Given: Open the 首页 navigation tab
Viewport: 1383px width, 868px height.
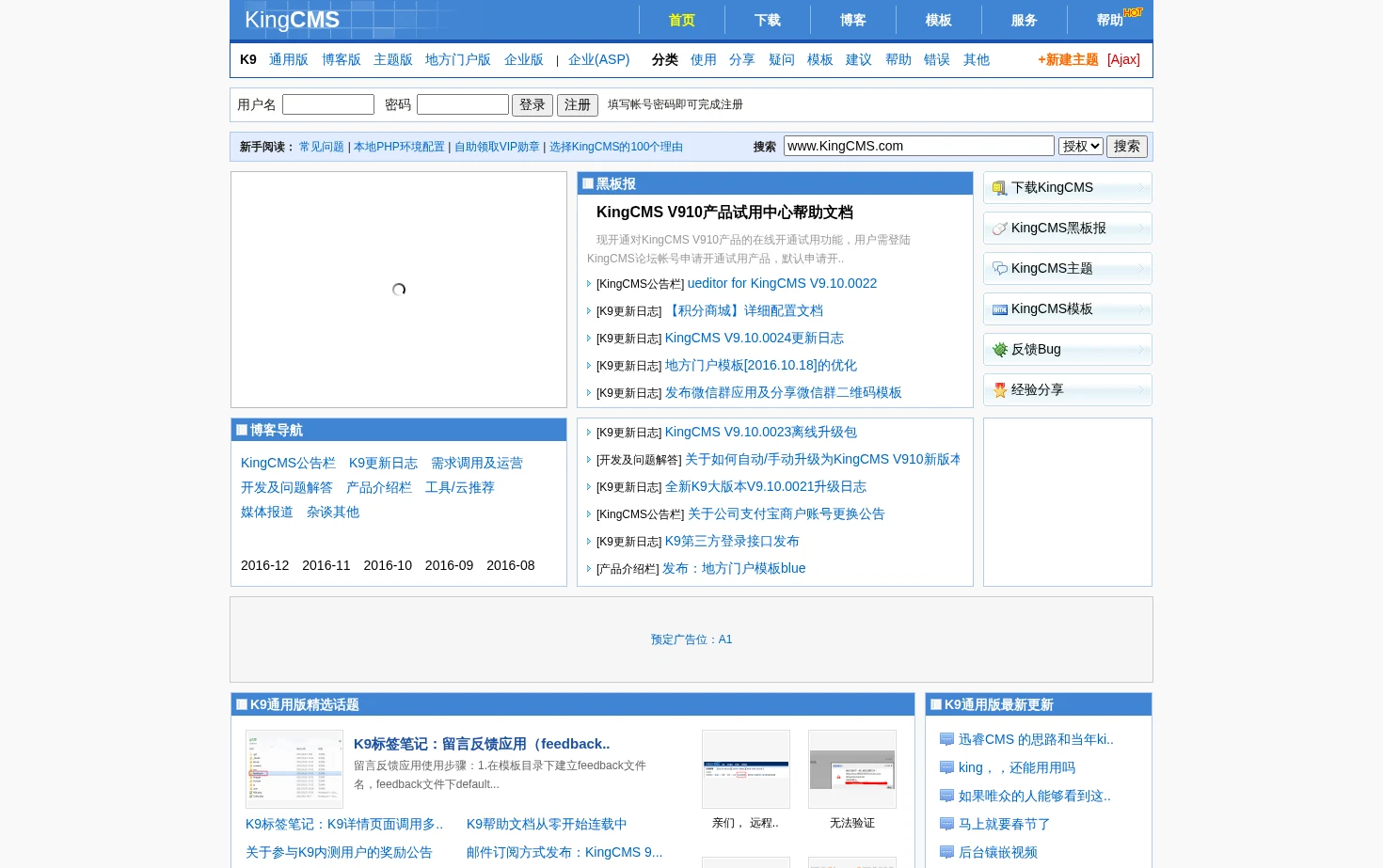Looking at the screenshot, I should click(x=681, y=20).
